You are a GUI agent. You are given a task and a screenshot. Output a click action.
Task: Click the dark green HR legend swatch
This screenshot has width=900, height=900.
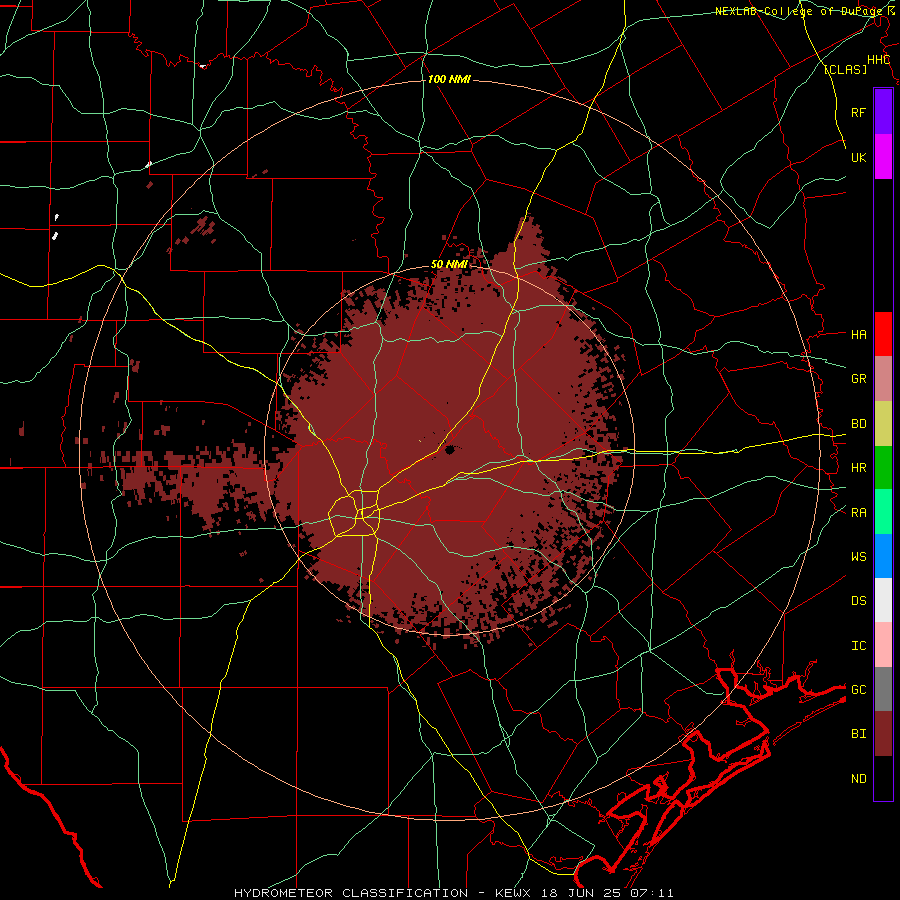point(883,467)
